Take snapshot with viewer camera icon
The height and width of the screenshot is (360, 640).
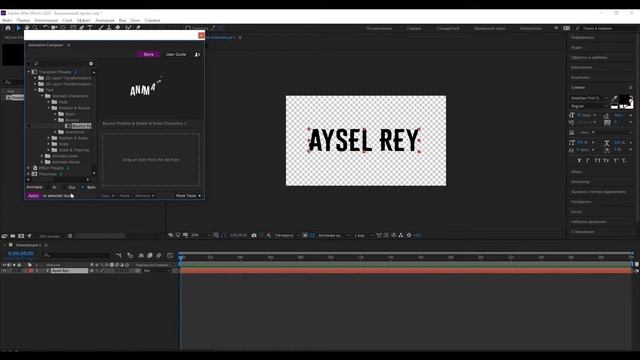point(254,236)
